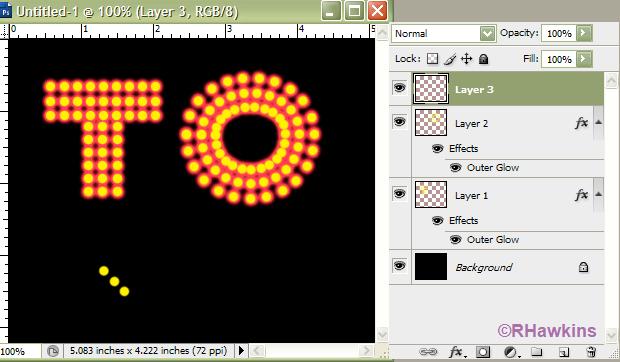Click the link layers chain icon
Viewport: 620px width, 362px height.
pos(428,352)
